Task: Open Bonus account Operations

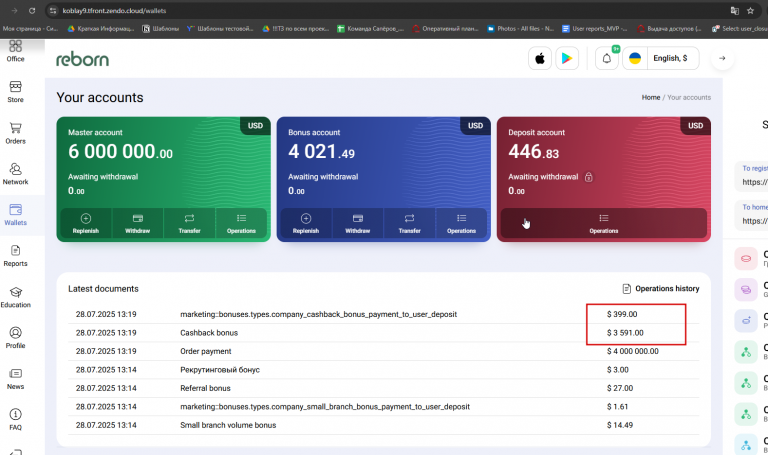Action: pyautogui.click(x=461, y=223)
